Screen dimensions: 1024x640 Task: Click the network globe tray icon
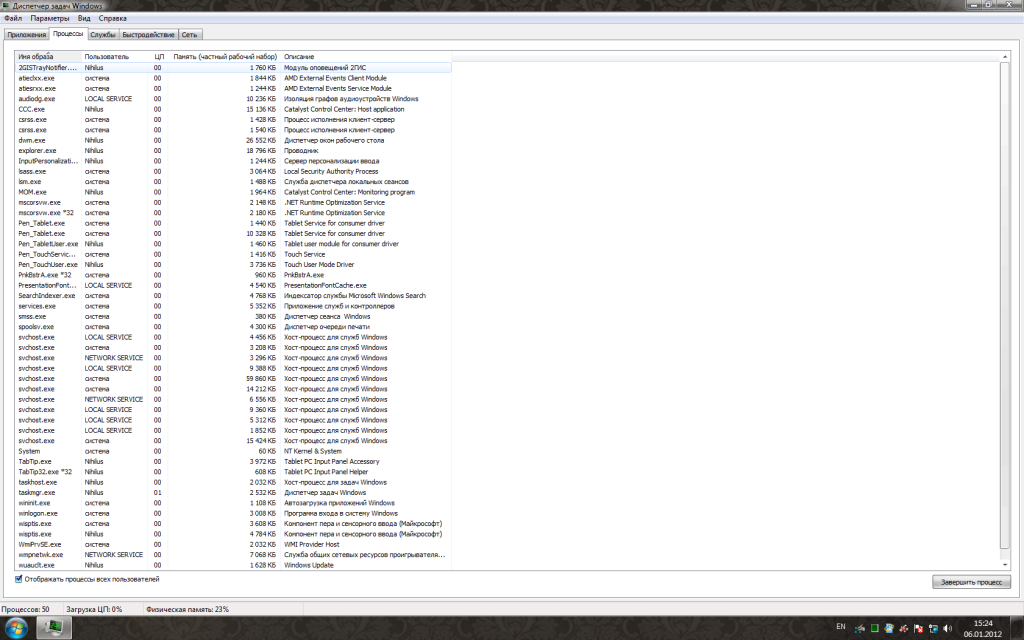click(x=933, y=629)
